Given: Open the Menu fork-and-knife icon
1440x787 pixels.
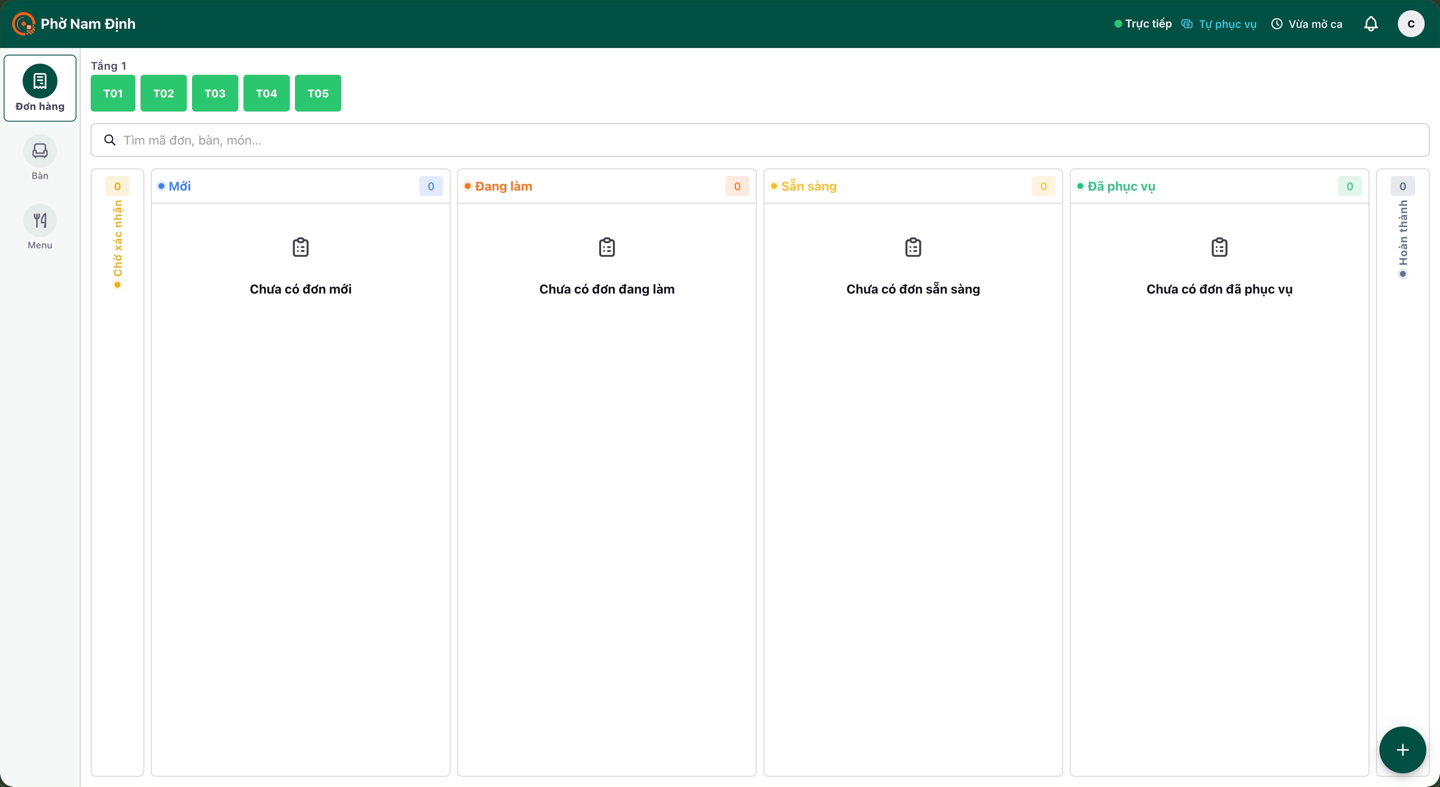Looking at the screenshot, I should (40, 220).
